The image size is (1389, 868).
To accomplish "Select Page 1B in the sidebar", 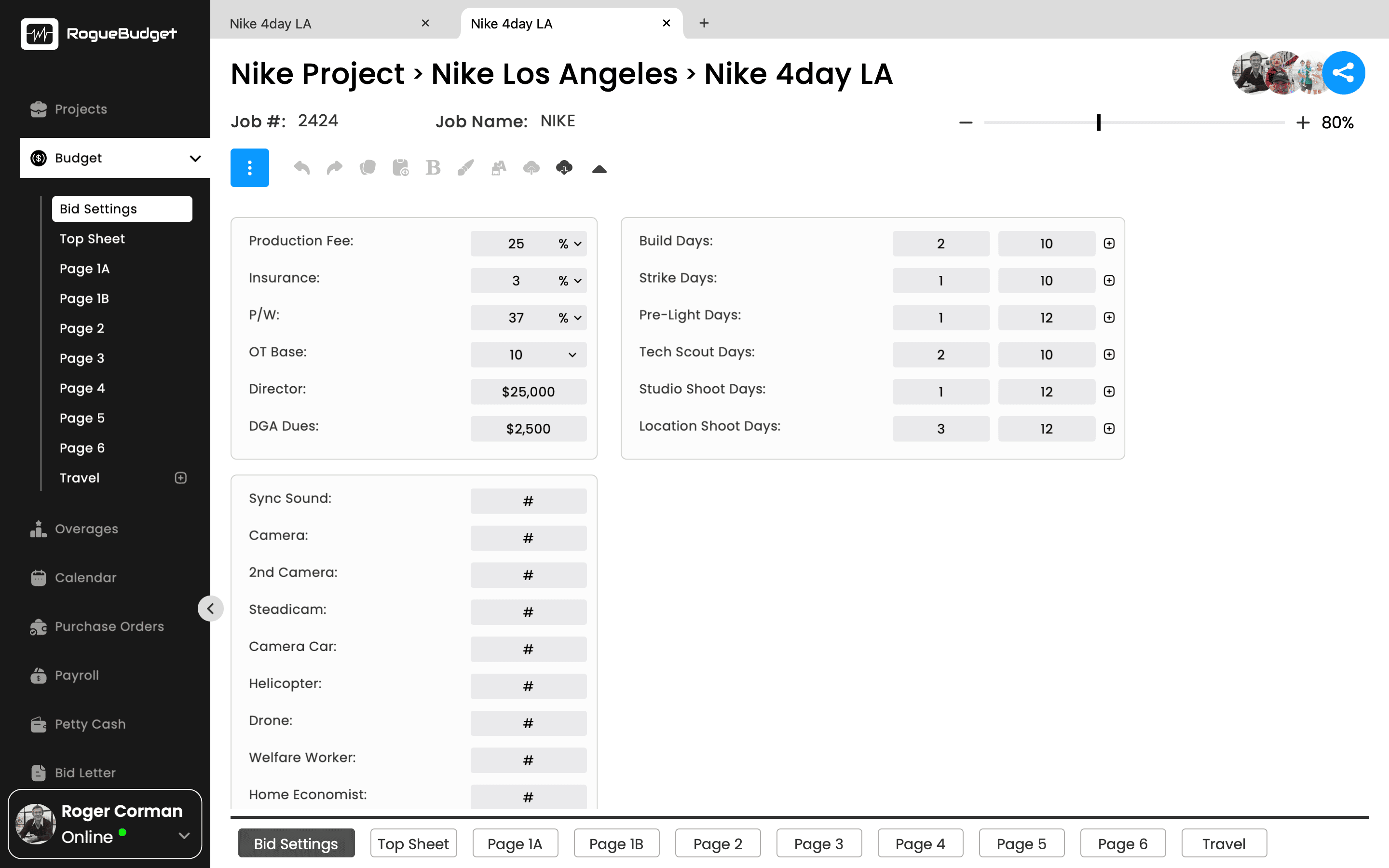I will 84,298.
